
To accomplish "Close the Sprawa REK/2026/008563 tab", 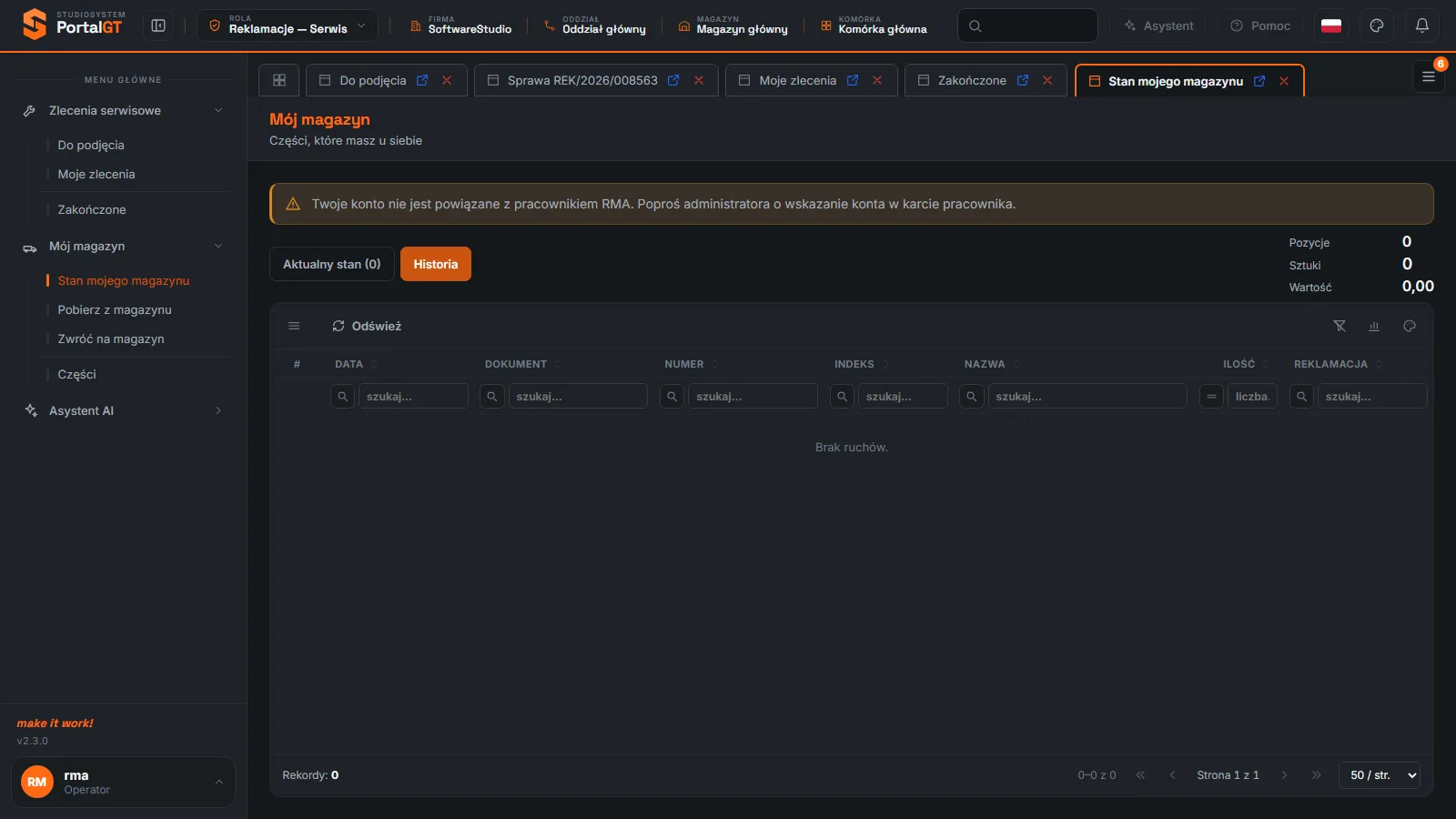I will 699,80.
